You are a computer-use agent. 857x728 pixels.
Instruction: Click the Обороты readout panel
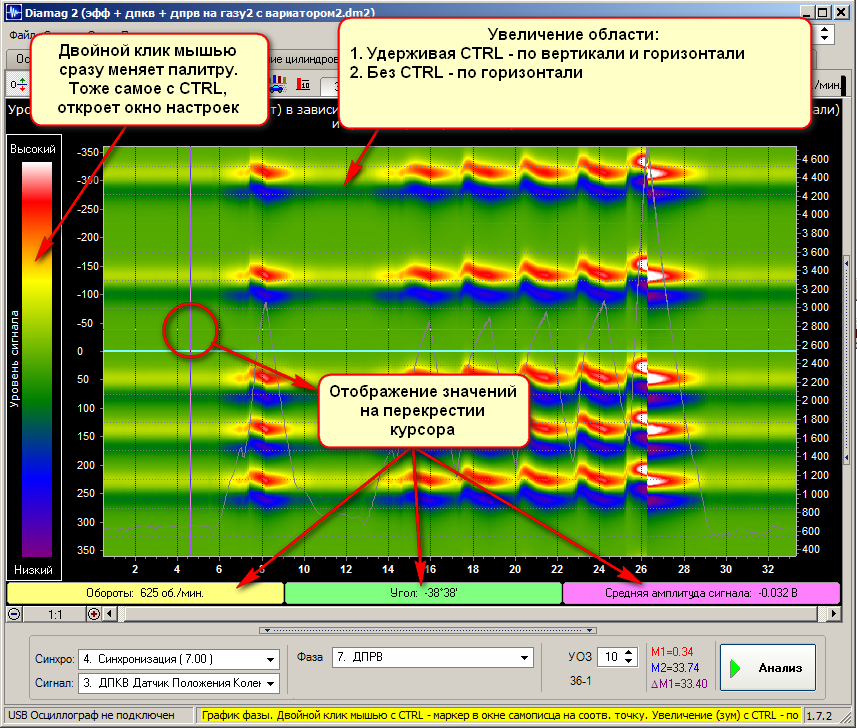[x=145, y=593]
